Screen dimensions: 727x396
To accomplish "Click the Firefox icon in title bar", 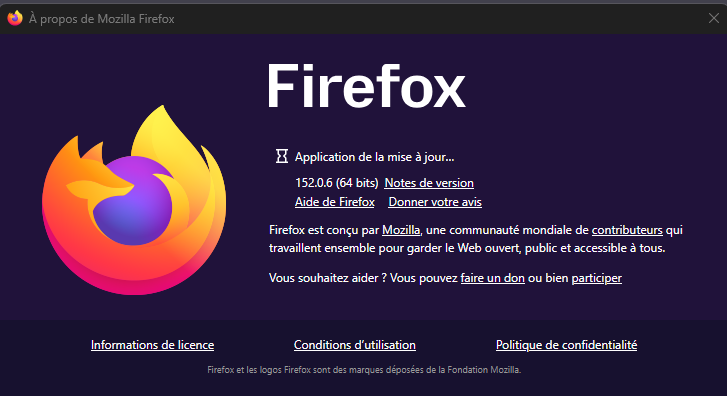I will 15,18.
